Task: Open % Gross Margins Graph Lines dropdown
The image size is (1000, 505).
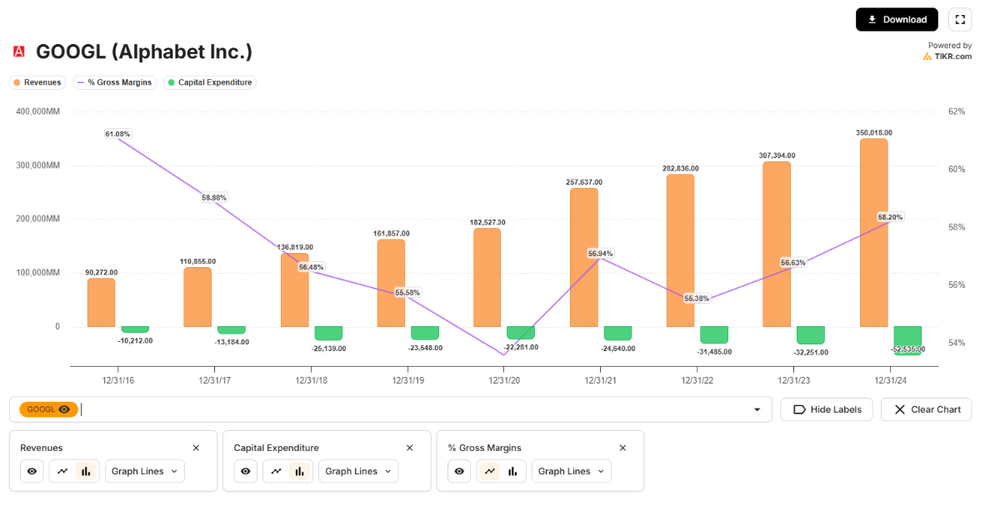Action: click(571, 471)
